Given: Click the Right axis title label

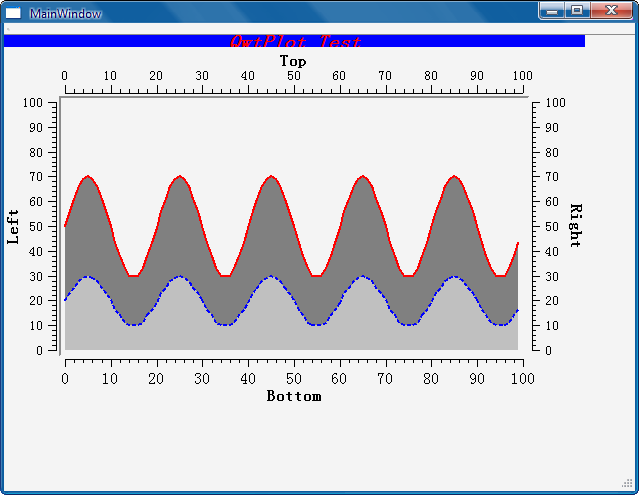Looking at the screenshot, I should [x=575, y=225].
